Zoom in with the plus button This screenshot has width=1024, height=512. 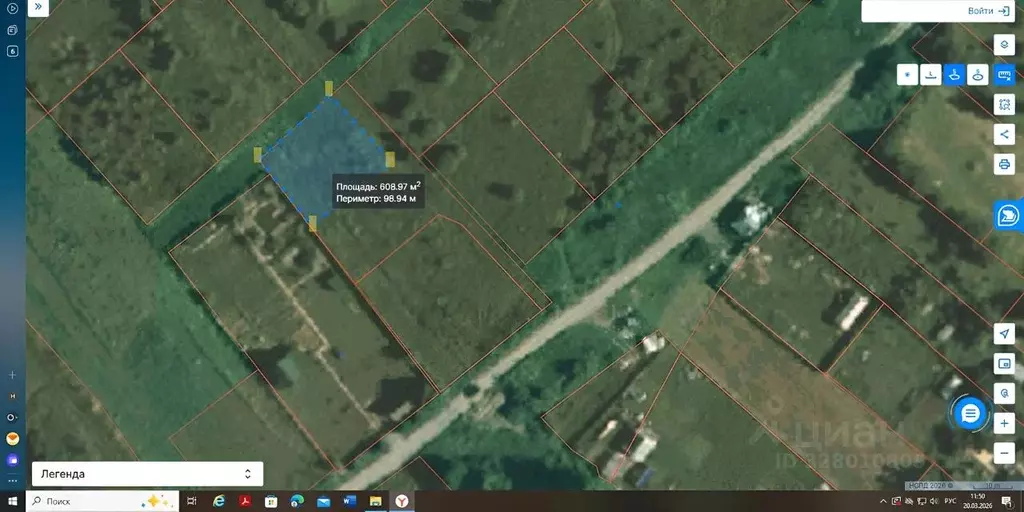(1004, 423)
